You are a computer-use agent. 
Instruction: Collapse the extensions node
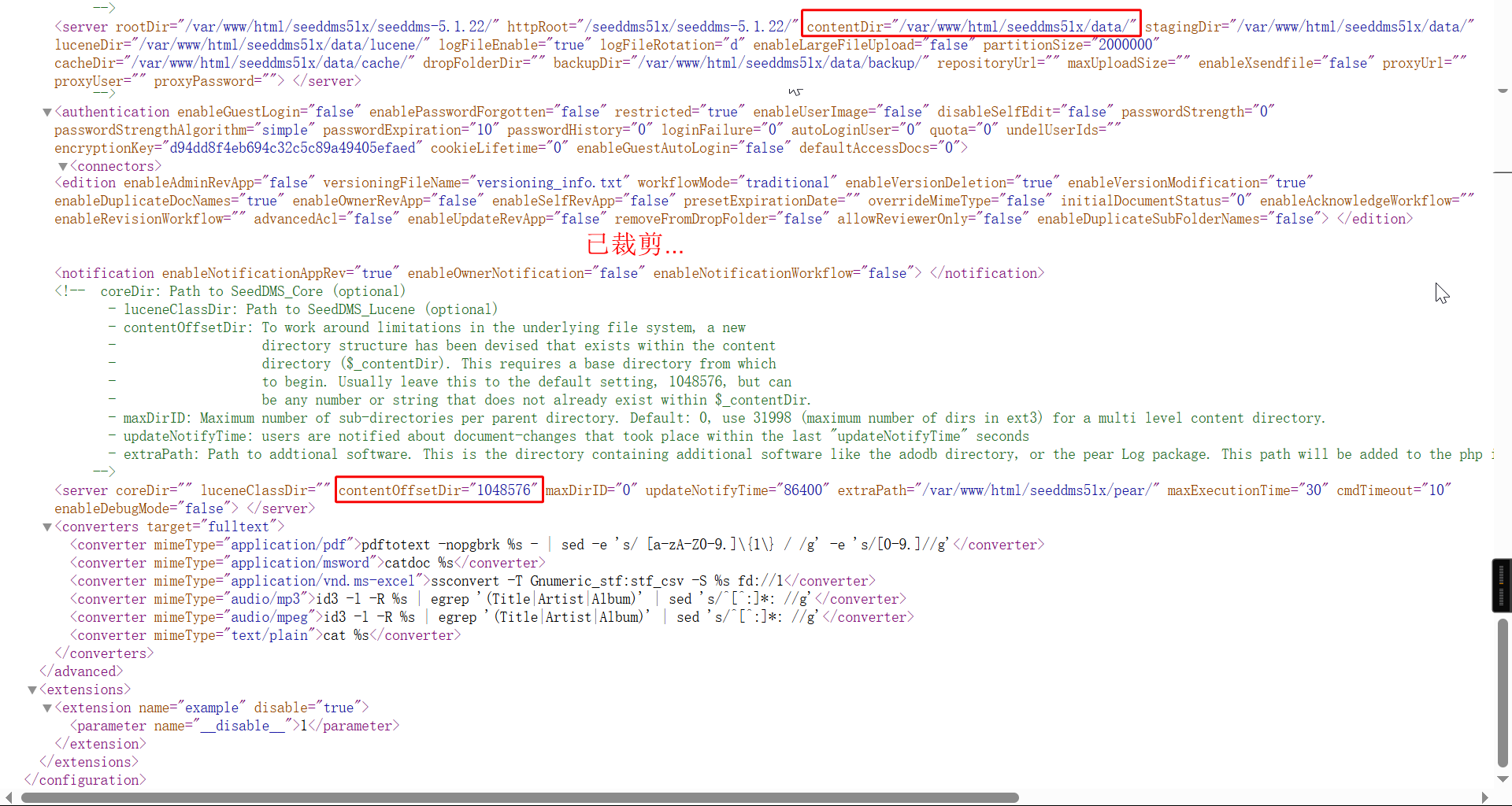click(x=32, y=690)
